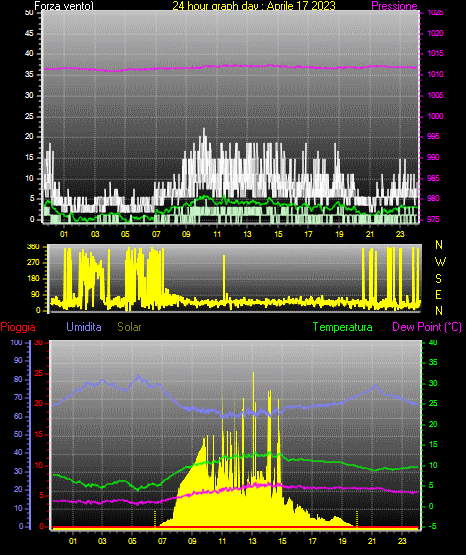Click the Temperatura legend label
Viewport: 466px width, 555px height.
tap(342, 327)
